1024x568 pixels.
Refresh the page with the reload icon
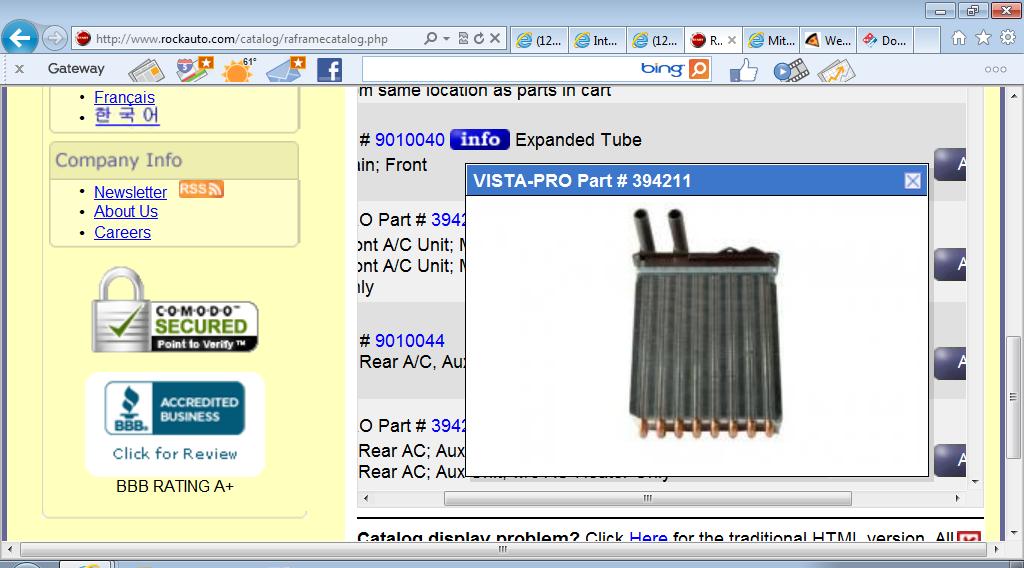pos(479,39)
